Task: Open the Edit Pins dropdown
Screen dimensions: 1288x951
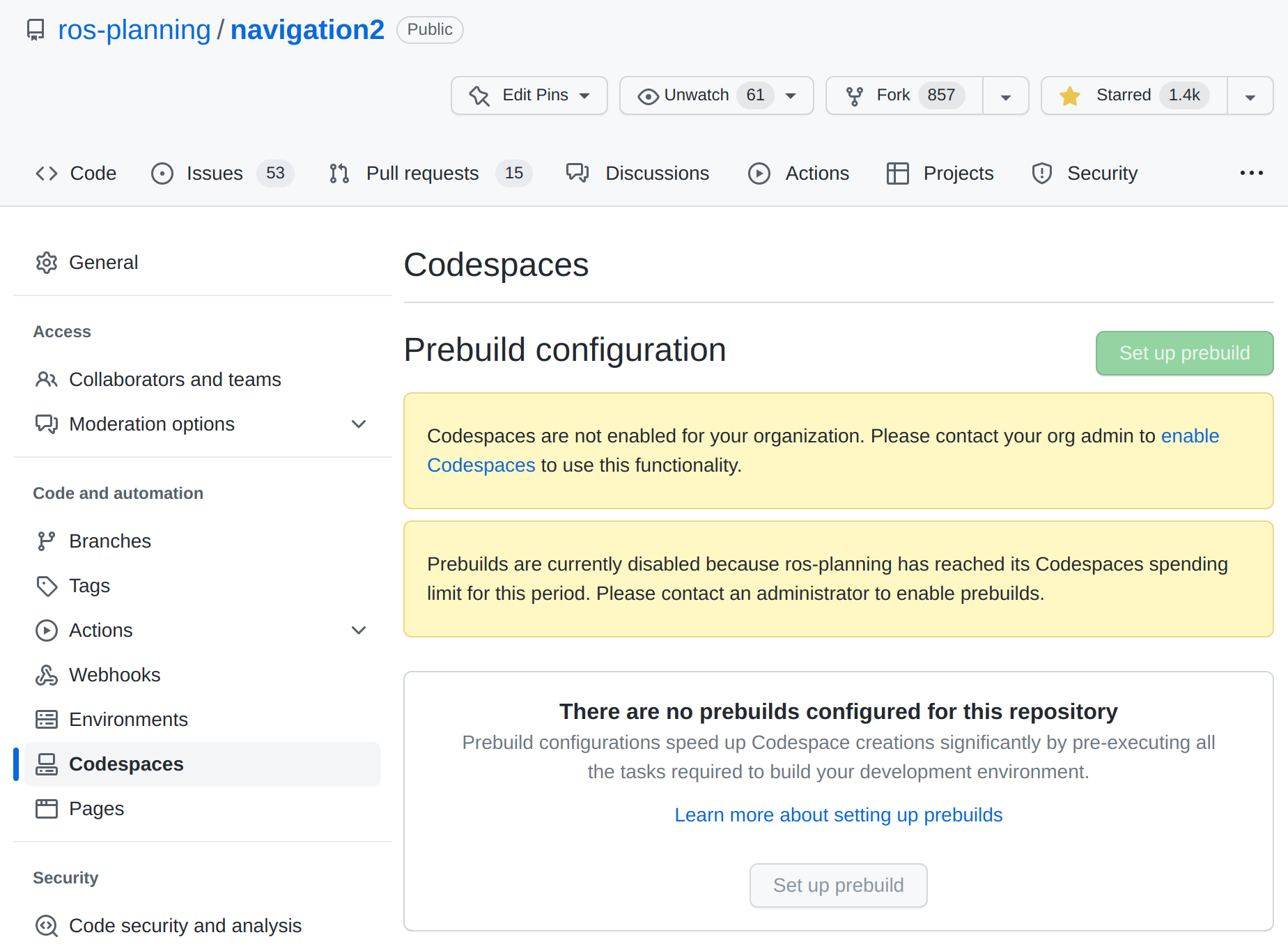Action: tap(529, 95)
